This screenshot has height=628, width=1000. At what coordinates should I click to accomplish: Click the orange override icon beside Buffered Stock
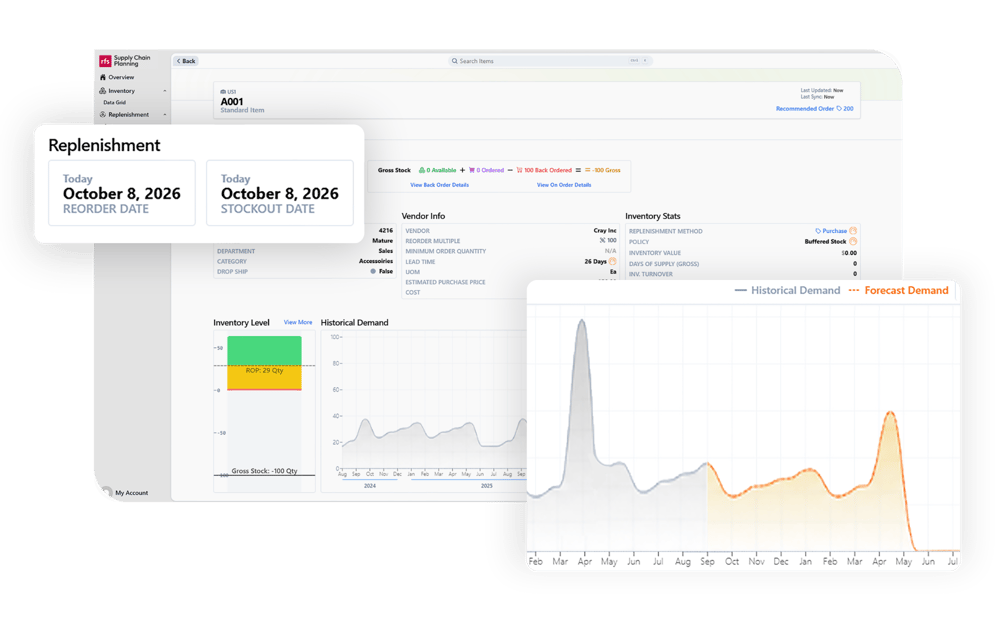point(853,242)
